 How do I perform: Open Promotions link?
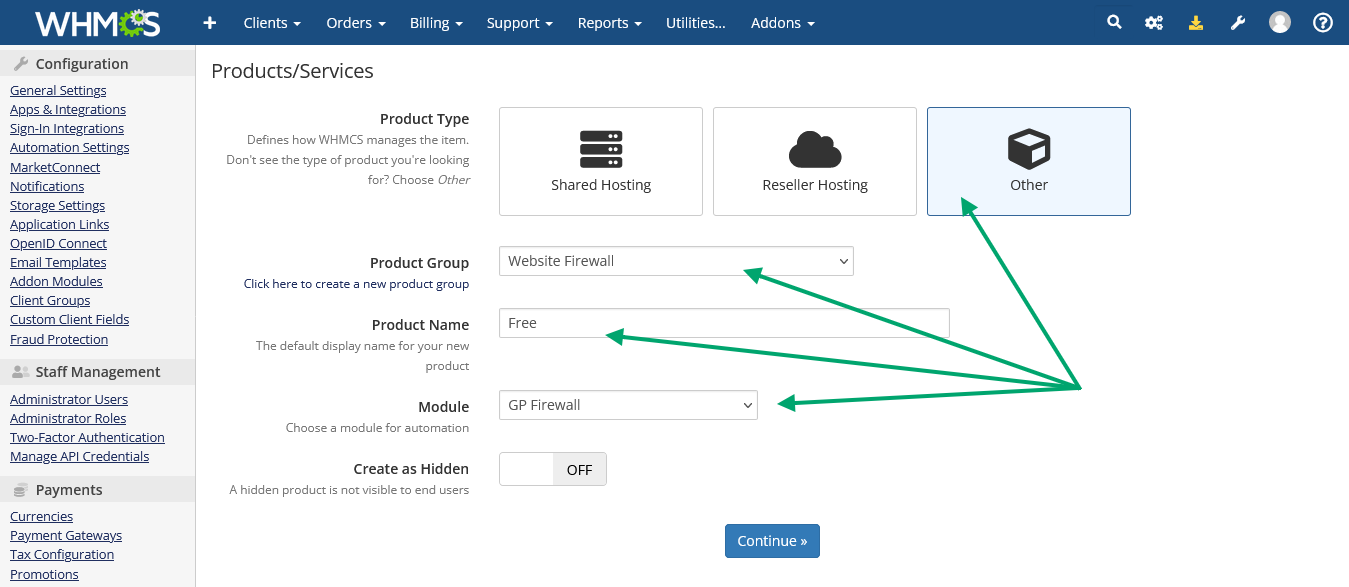pos(44,575)
